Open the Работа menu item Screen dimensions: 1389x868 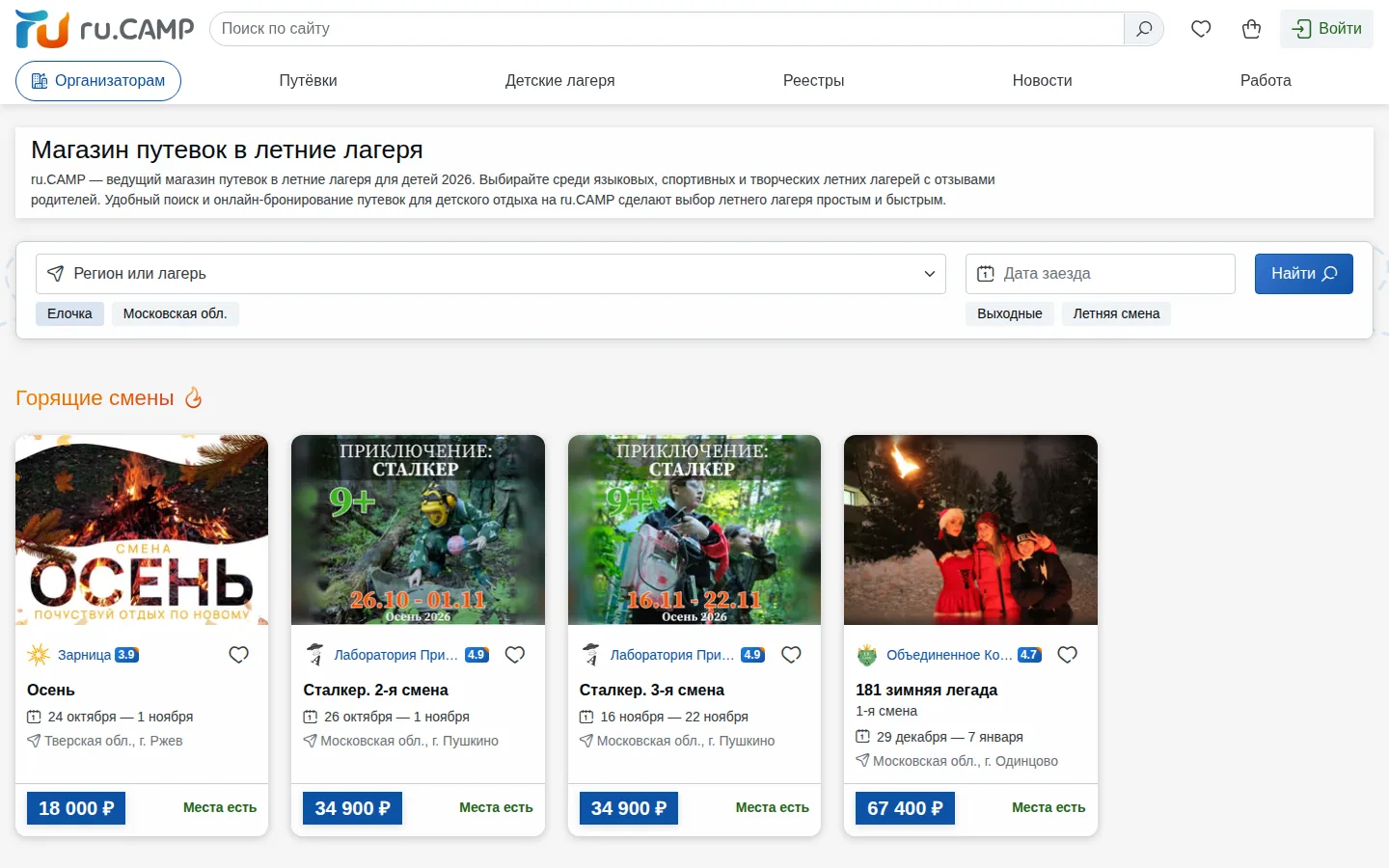coord(1266,81)
